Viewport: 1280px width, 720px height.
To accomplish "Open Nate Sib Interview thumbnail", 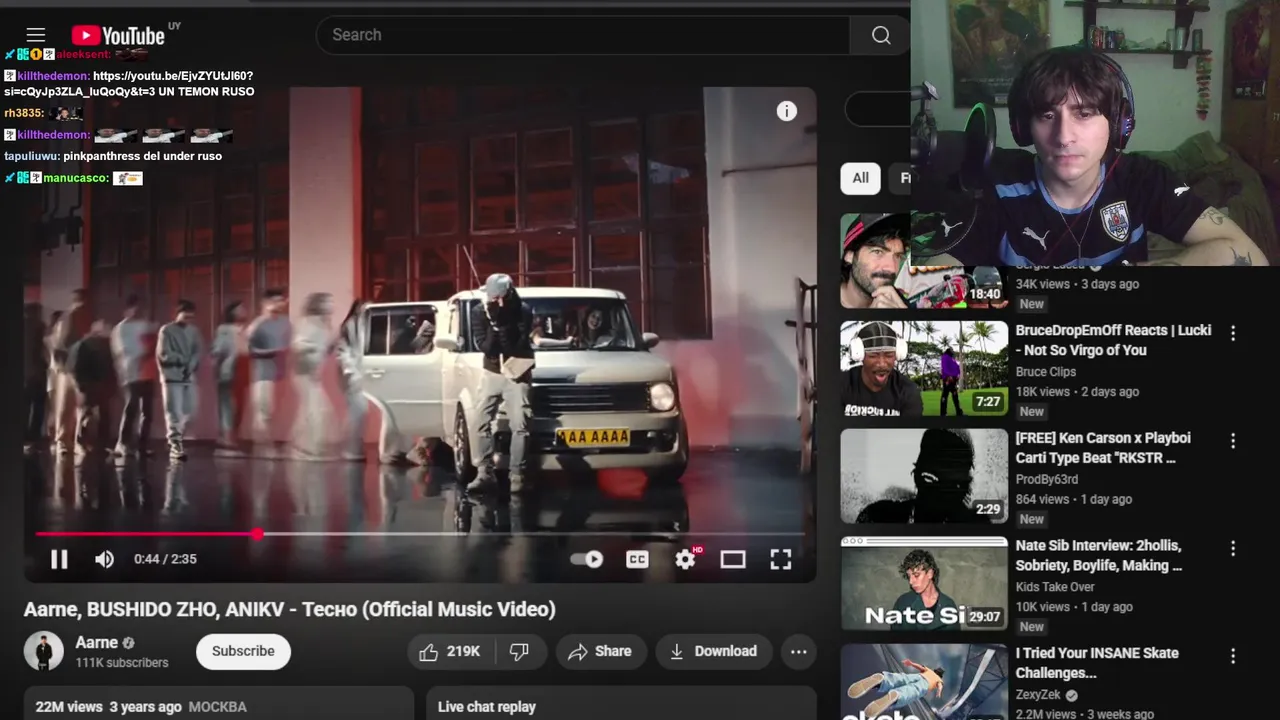I will point(924,584).
